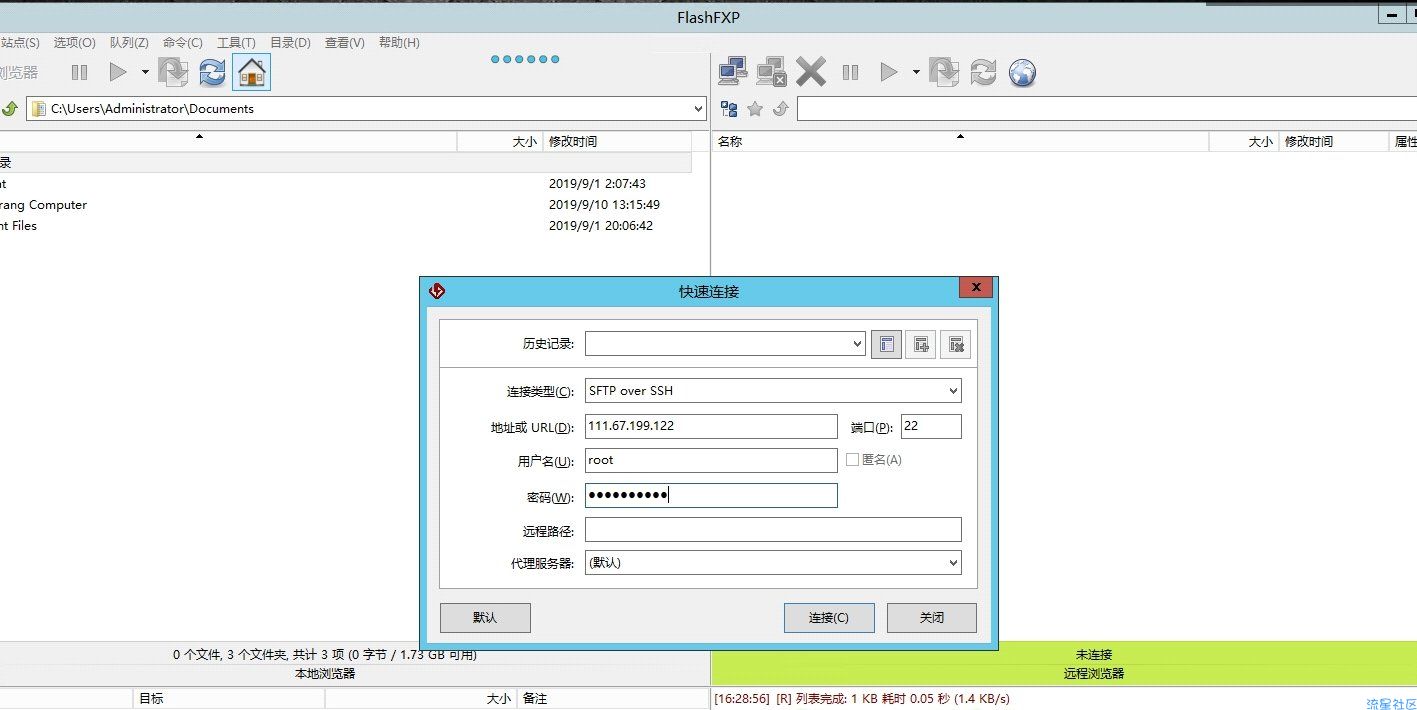Click the 地址或 URL field with 111.67.199.122
1417x710 pixels.
711,426
